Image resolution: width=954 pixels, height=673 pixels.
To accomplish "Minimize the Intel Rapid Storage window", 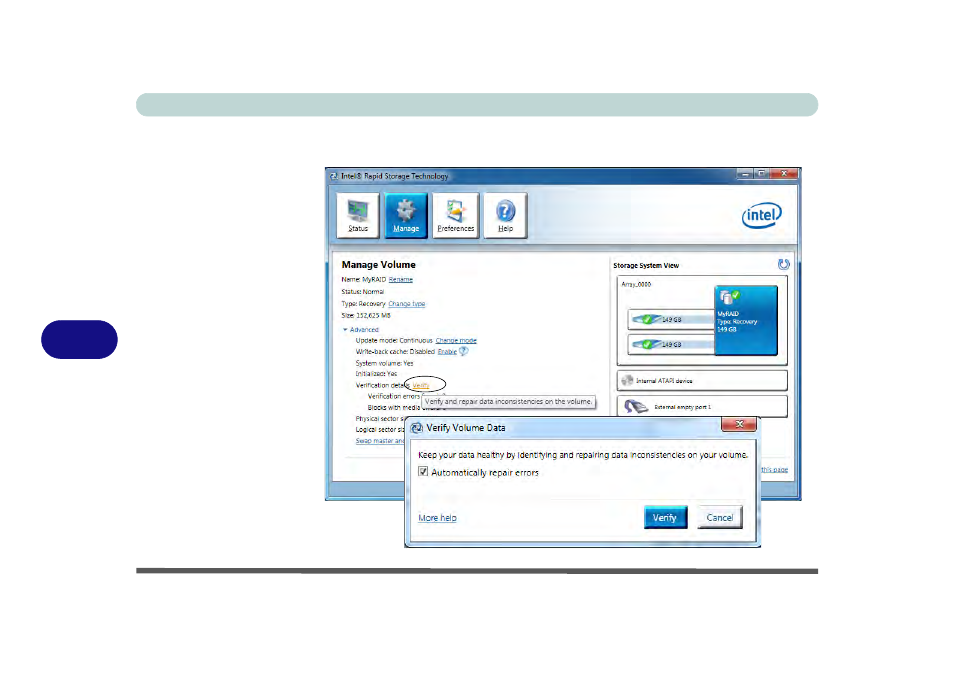I will pos(745,174).
